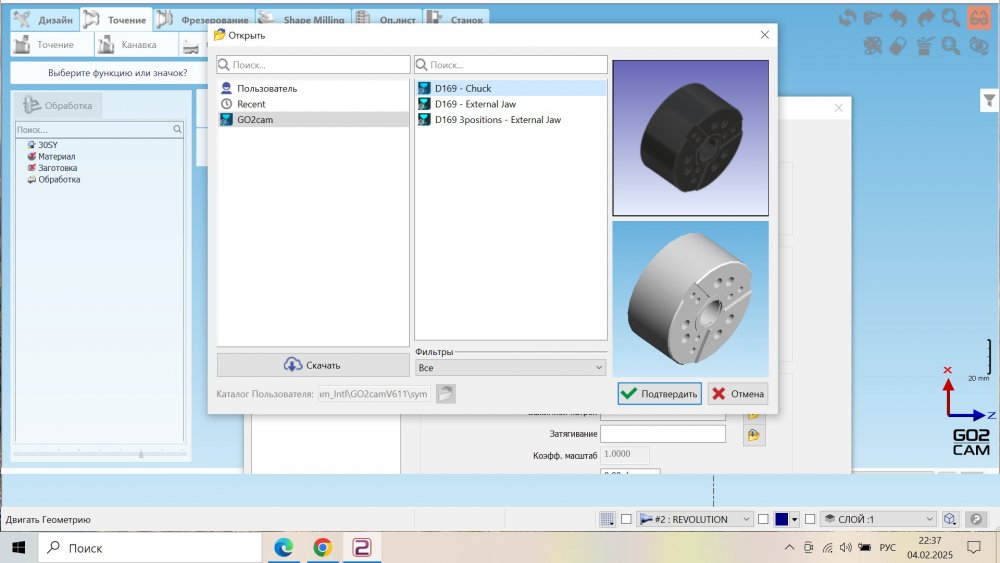Open Google Chrome from the taskbar

pos(323,548)
